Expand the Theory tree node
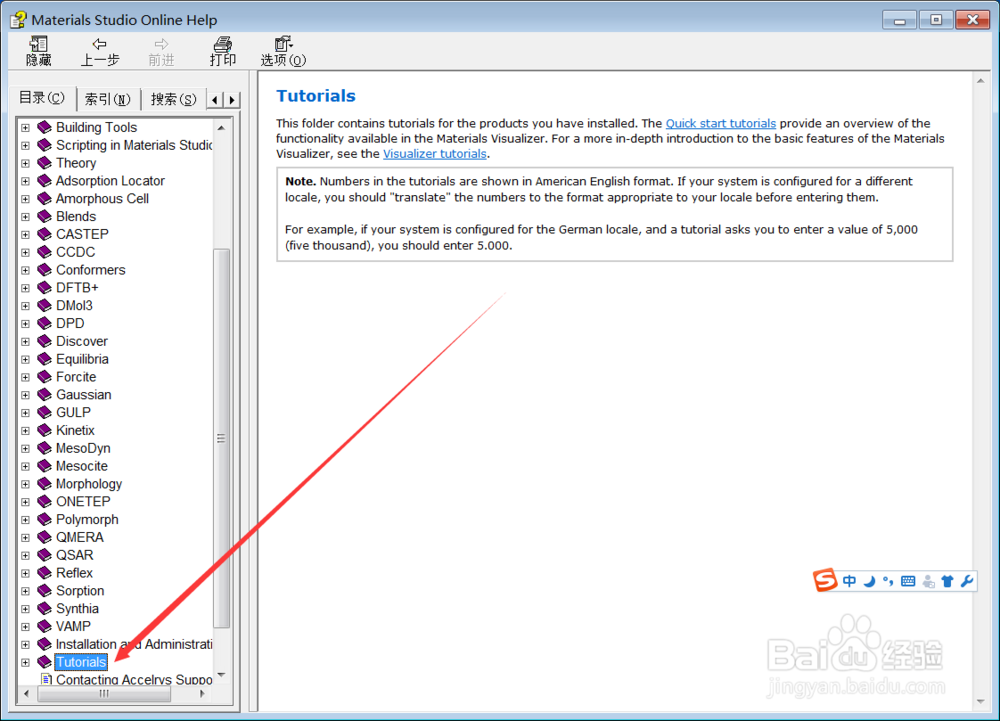This screenshot has height=721, width=1000. [26, 163]
